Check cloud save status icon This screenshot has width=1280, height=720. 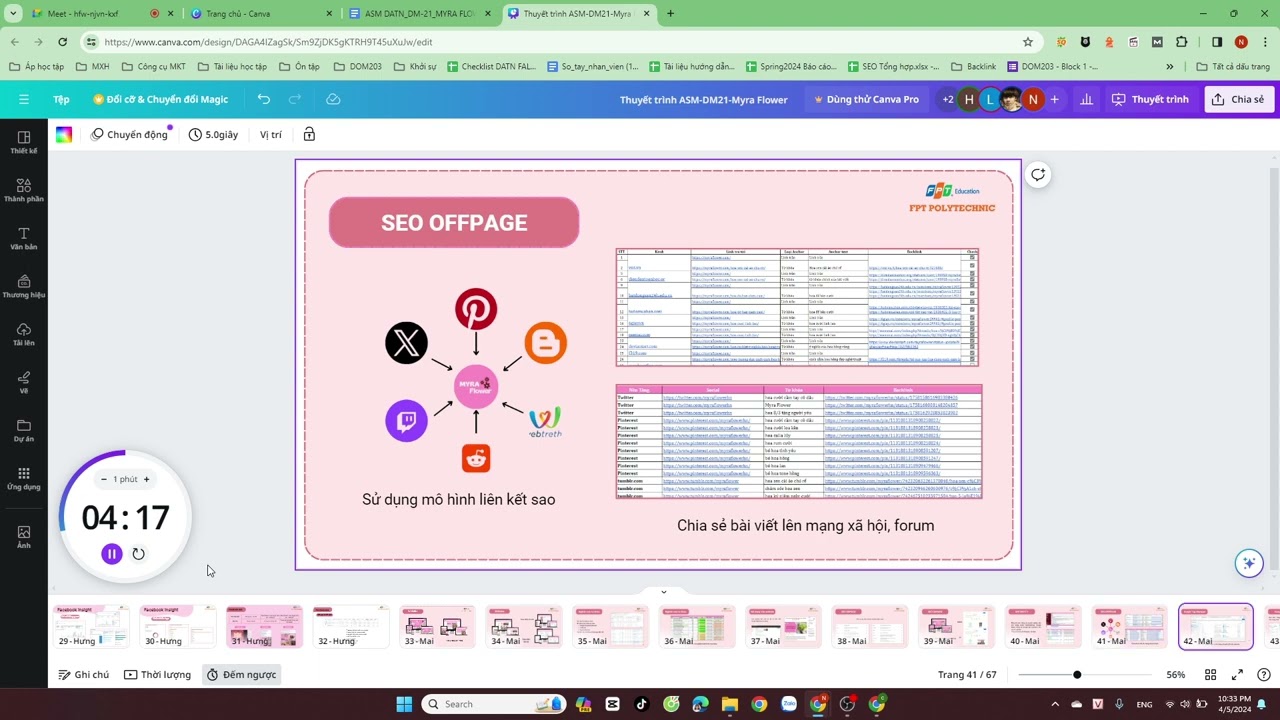(x=333, y=99)
